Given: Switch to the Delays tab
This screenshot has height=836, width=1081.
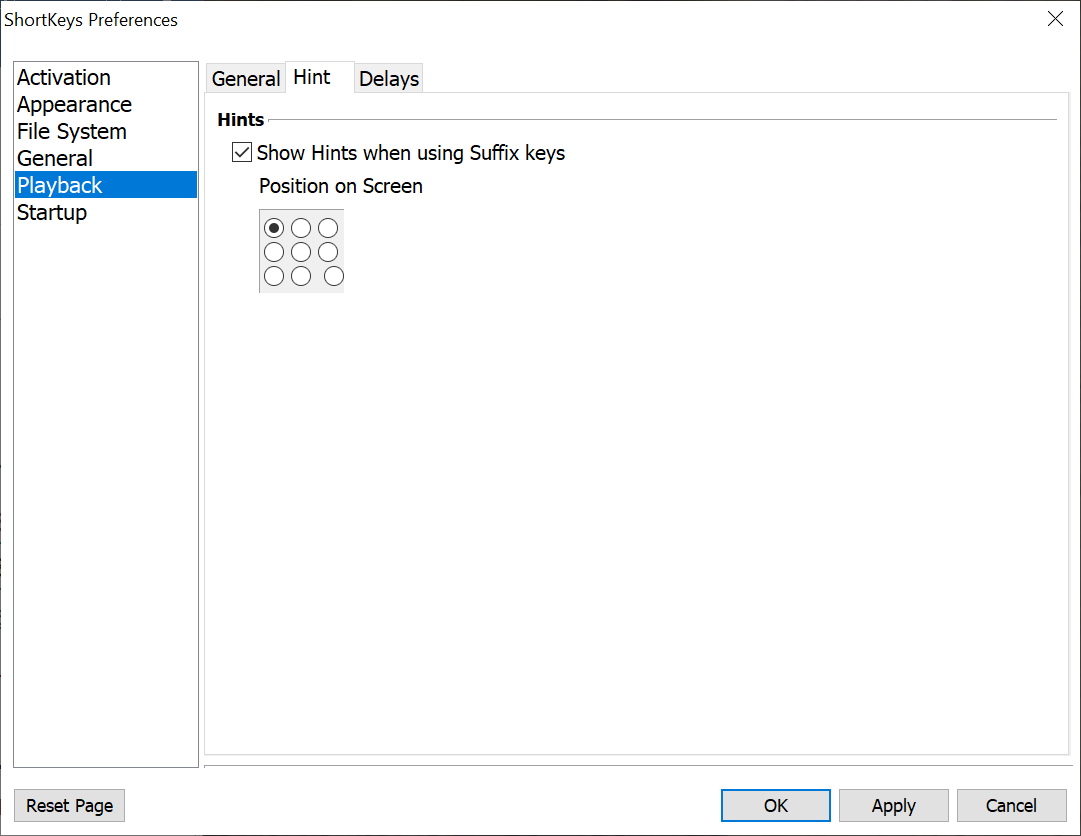Looking at the screenshot, I should (x=389, y=79).
